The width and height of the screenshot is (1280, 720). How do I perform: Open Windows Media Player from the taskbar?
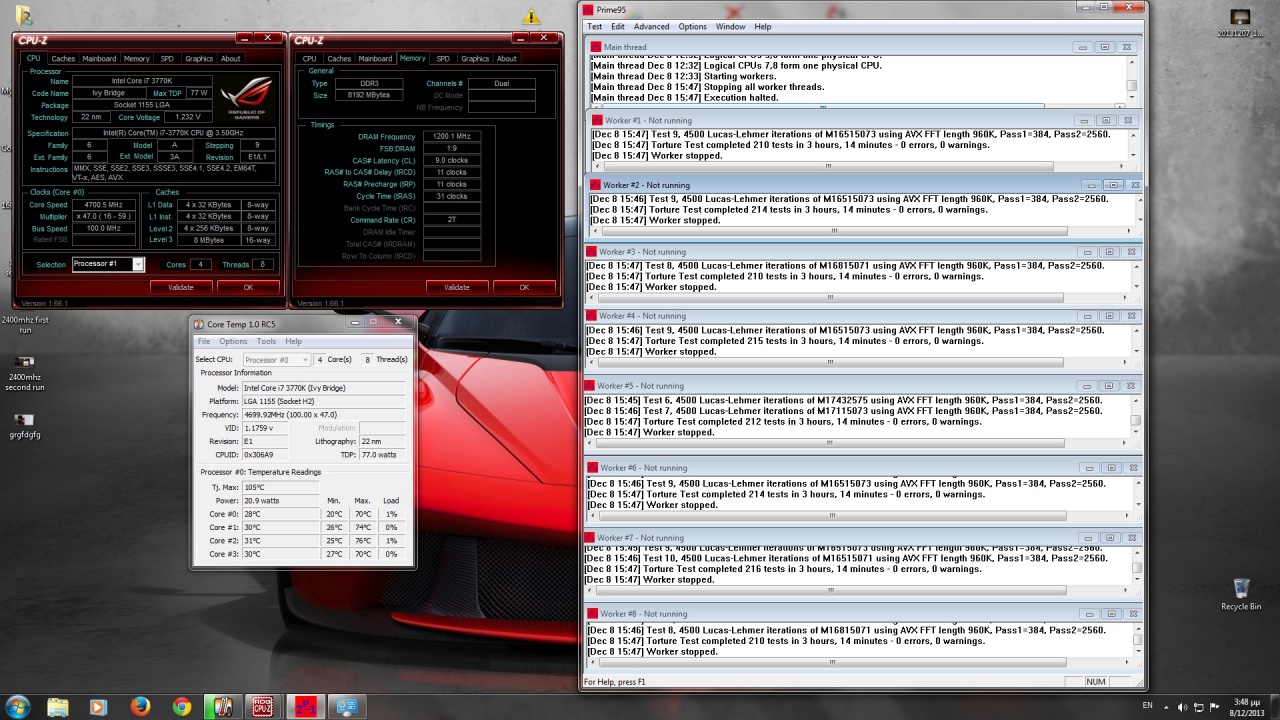click(98, 707)
